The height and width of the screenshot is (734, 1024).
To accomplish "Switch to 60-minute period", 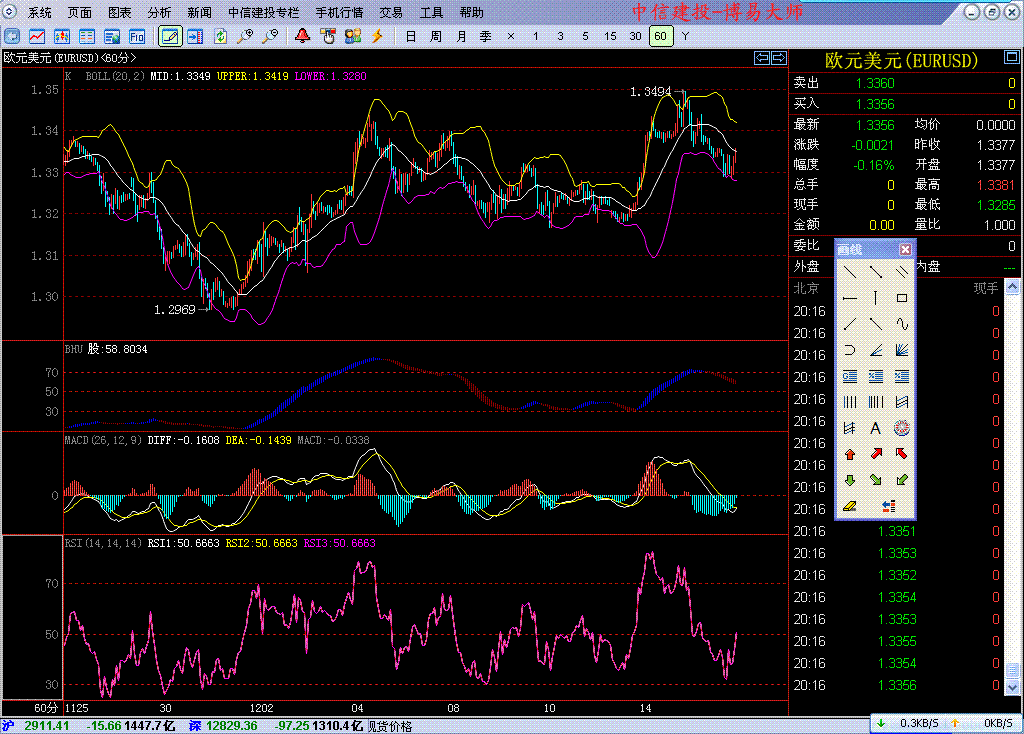I will (x=659, y=36).
